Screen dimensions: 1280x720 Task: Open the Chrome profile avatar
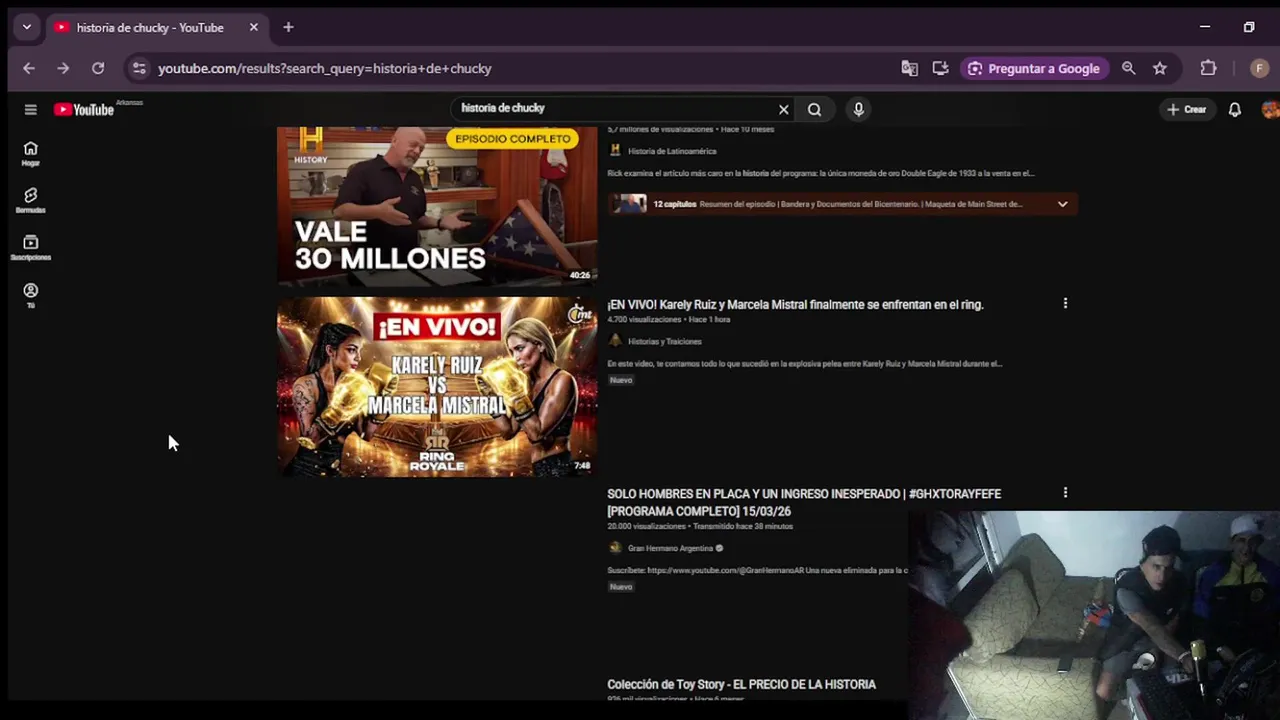[x=1259, y=68]
